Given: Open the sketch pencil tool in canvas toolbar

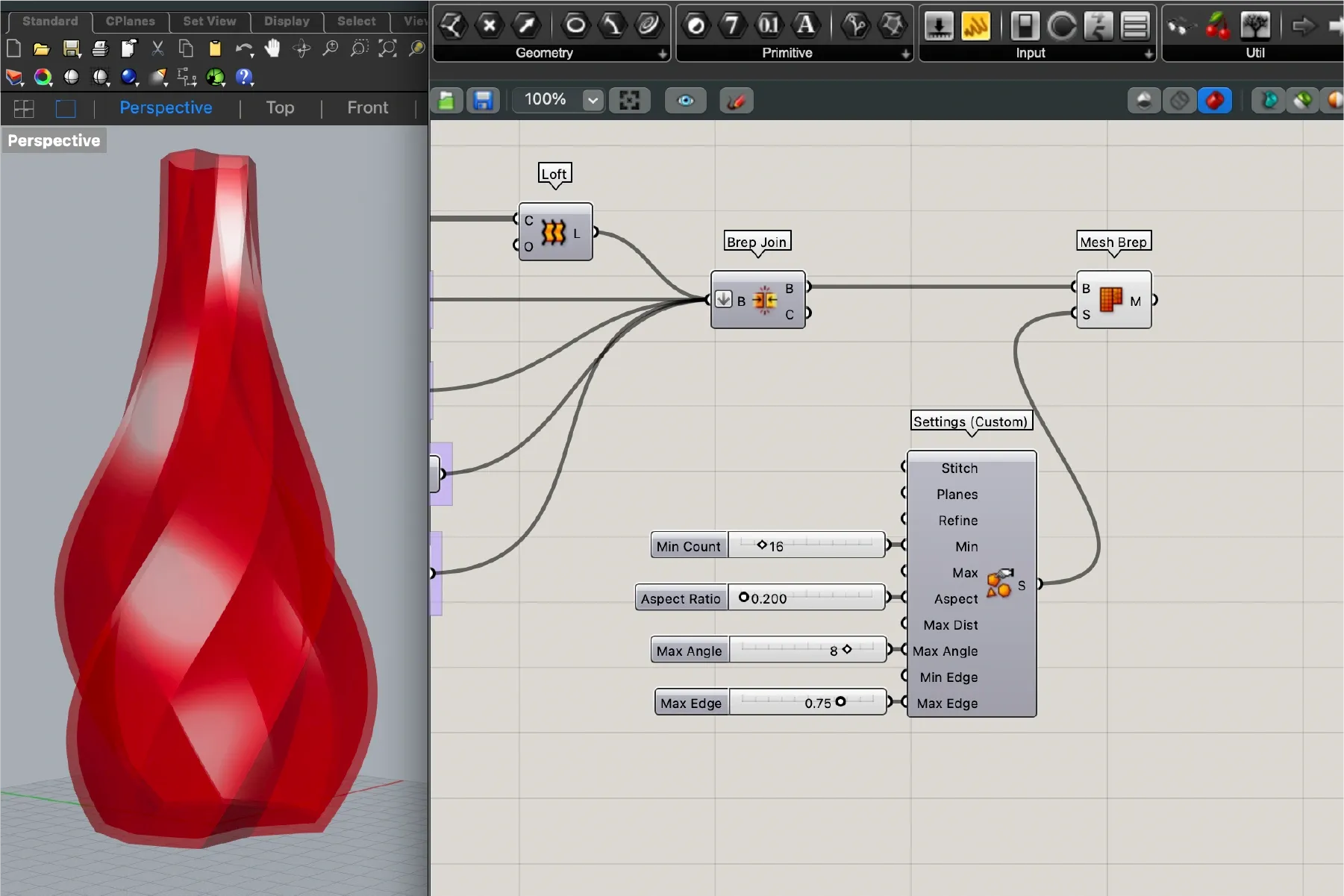Looking at the screenshot, I should coord(736,100).
